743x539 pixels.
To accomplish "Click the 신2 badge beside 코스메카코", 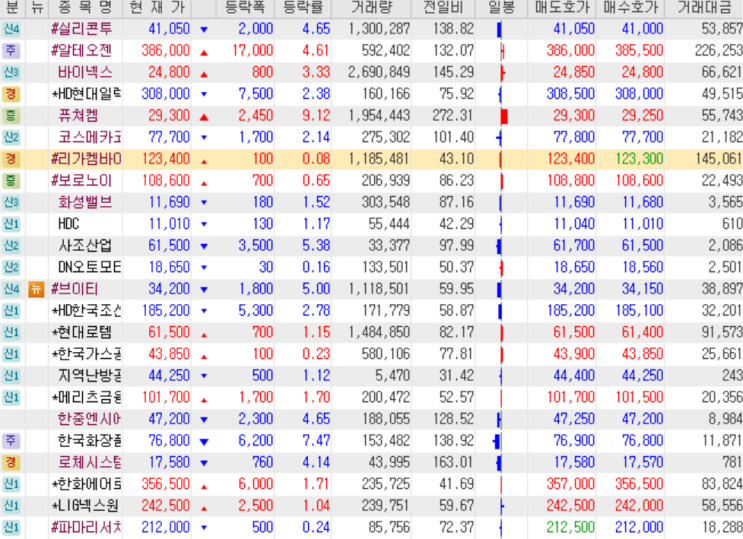I will [x=11, y=137].
